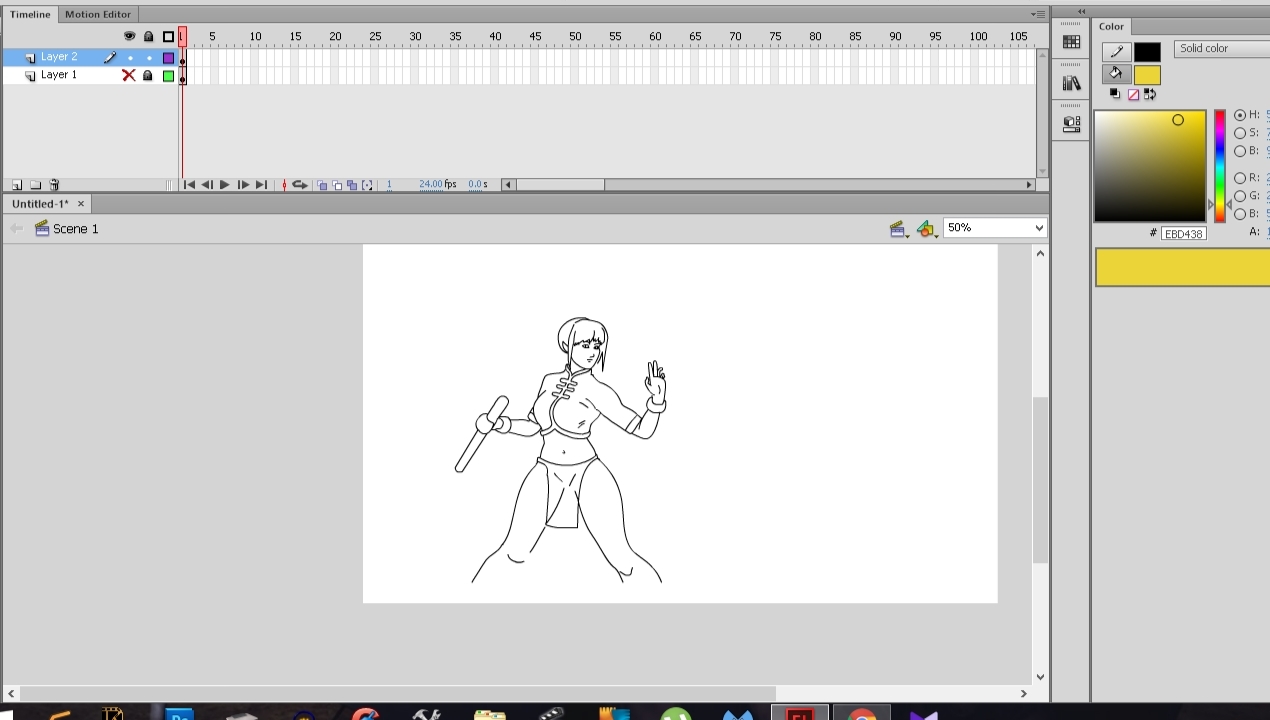
Task: Select the S saturation radio button
Action: click(1240, 133)
